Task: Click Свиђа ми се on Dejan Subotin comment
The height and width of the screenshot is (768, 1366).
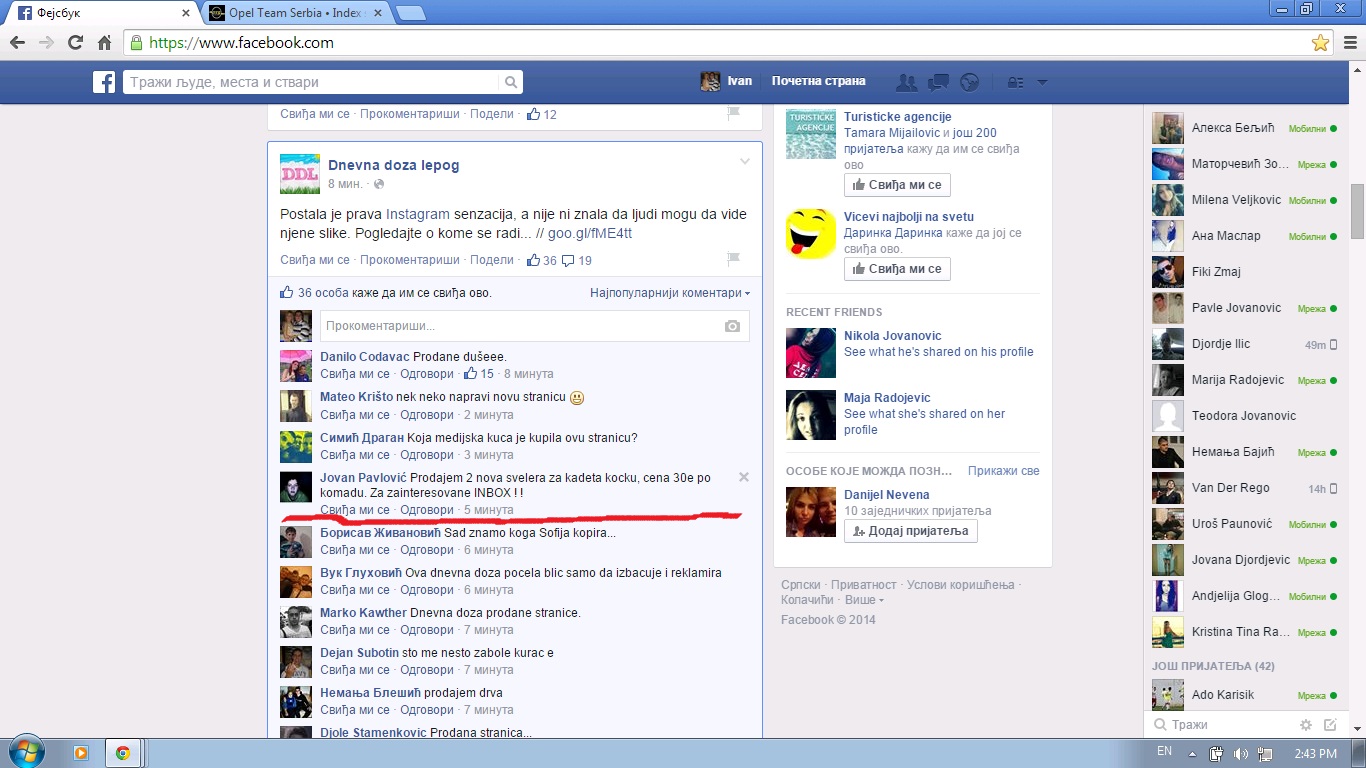Action: pyautogui.click(x=354, y=670)
